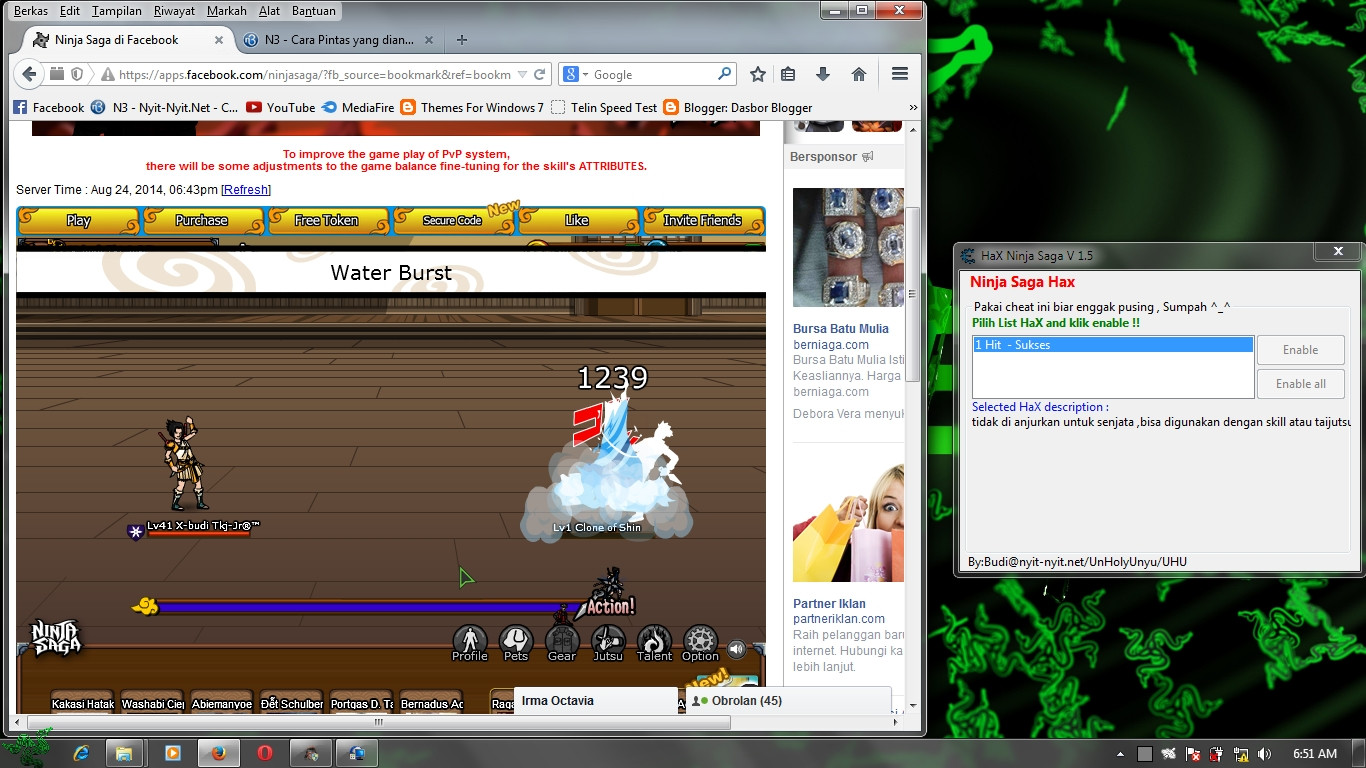Mute game sound with the speaker icon
The width and height of the screenshot is (1366, 768).
click(x=737, y=649)
